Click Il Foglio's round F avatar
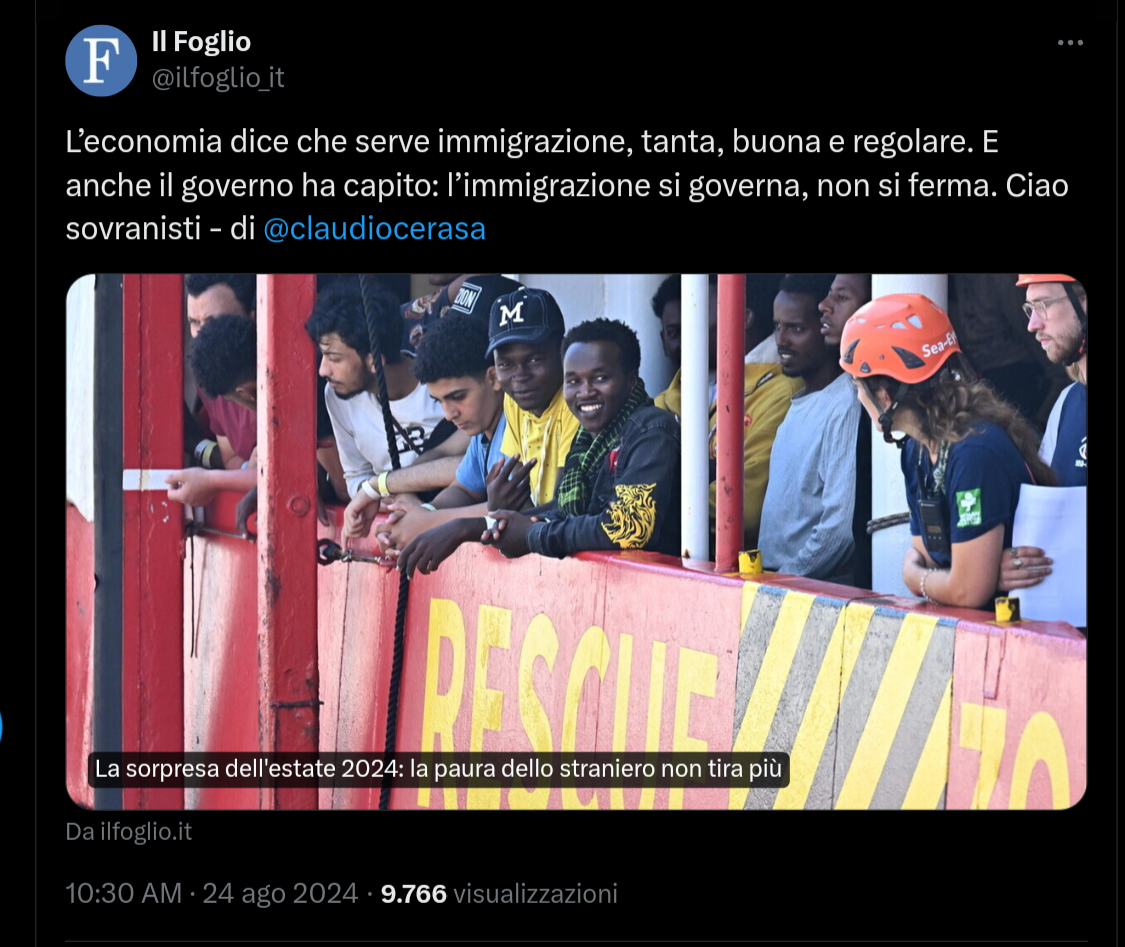 pos(101,60)
